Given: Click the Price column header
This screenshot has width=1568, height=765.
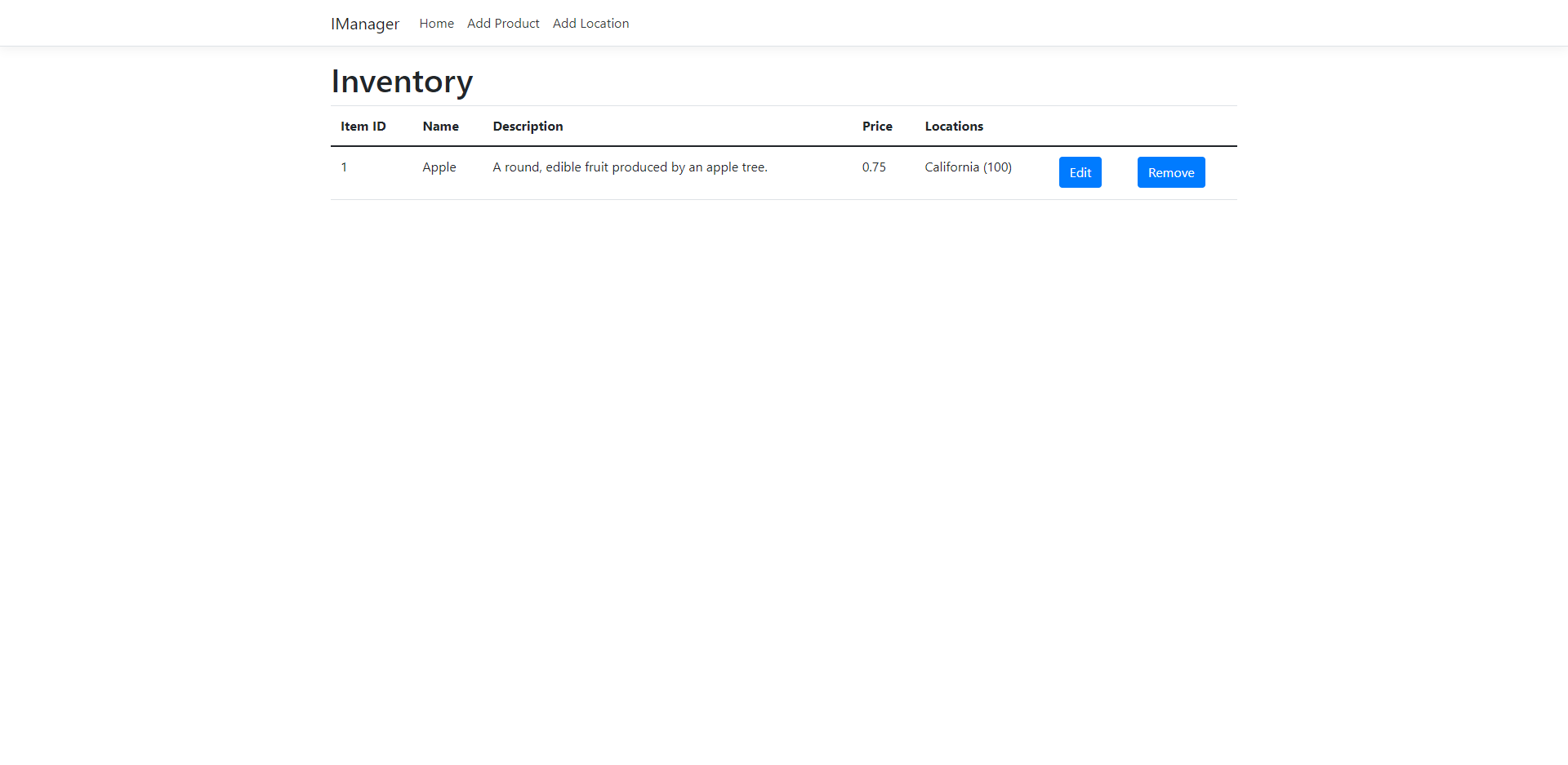Looking at the screenshot, I should click(877, 126).
